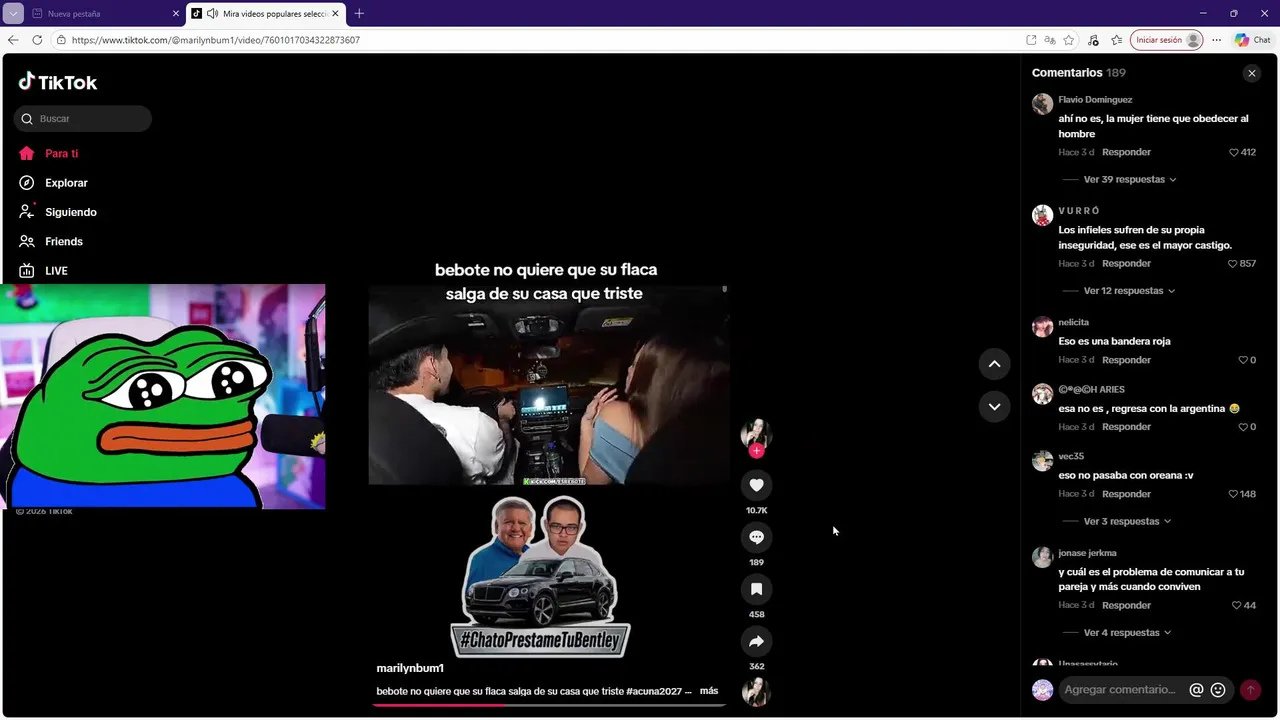This screenshot has height=720, width=1280.
Task: Open the emoji picker in comment box
Action: pos(1218,690)
